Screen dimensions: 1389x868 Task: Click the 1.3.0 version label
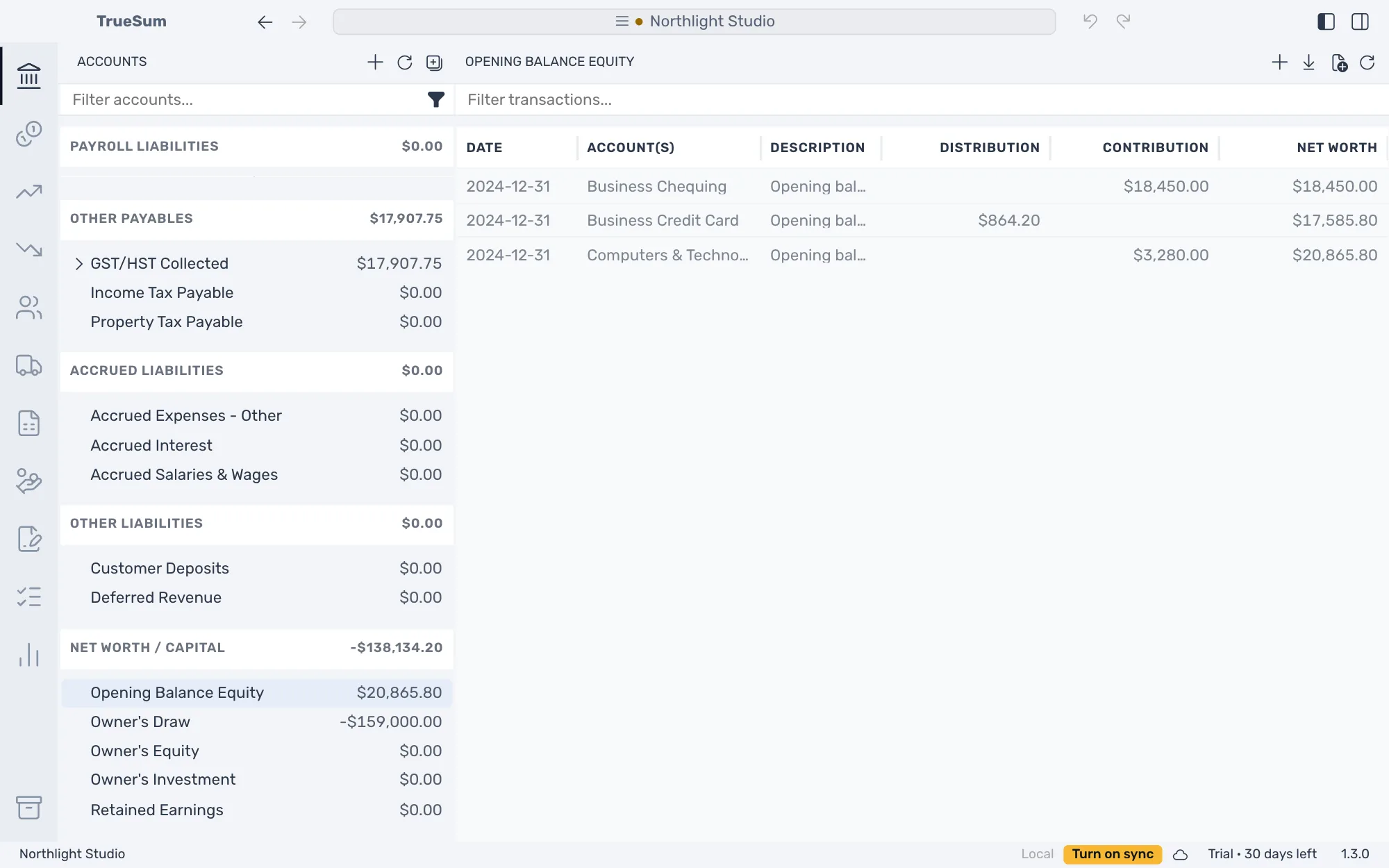pos(1354,854)
